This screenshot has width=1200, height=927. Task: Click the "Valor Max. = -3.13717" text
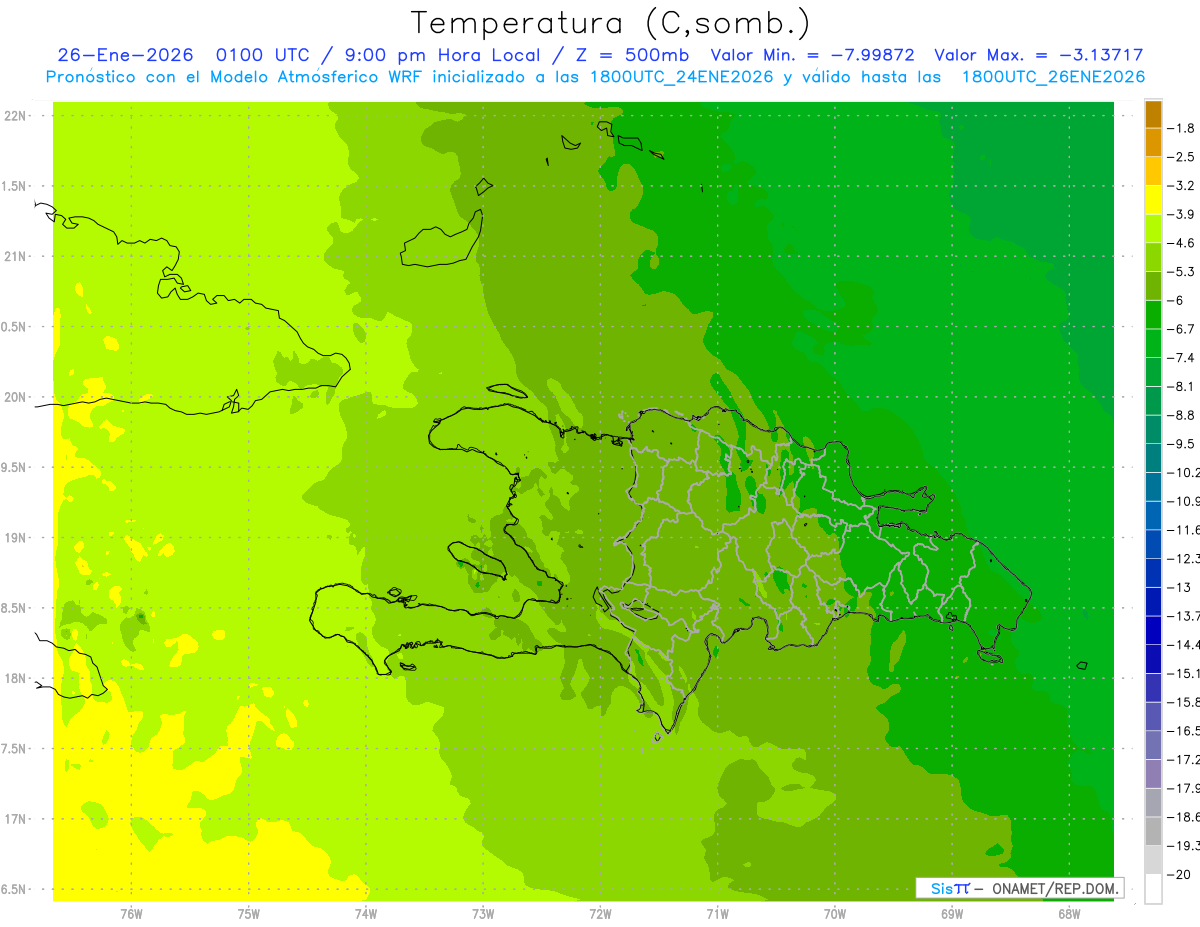click(1038, 55)
